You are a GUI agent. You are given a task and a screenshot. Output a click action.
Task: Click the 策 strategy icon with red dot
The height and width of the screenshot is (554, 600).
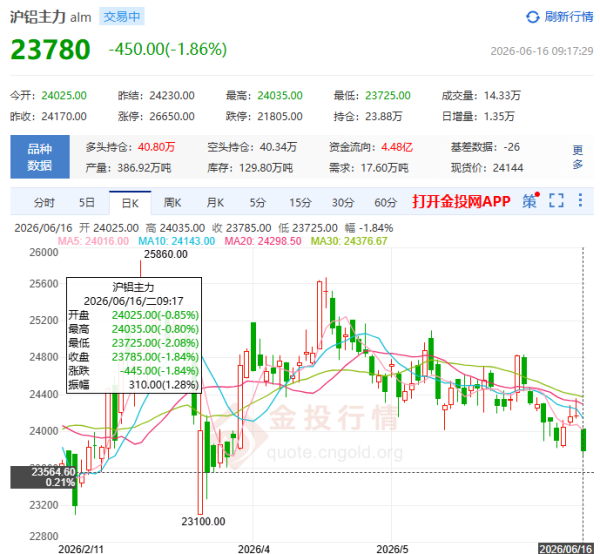coord(531,200)
